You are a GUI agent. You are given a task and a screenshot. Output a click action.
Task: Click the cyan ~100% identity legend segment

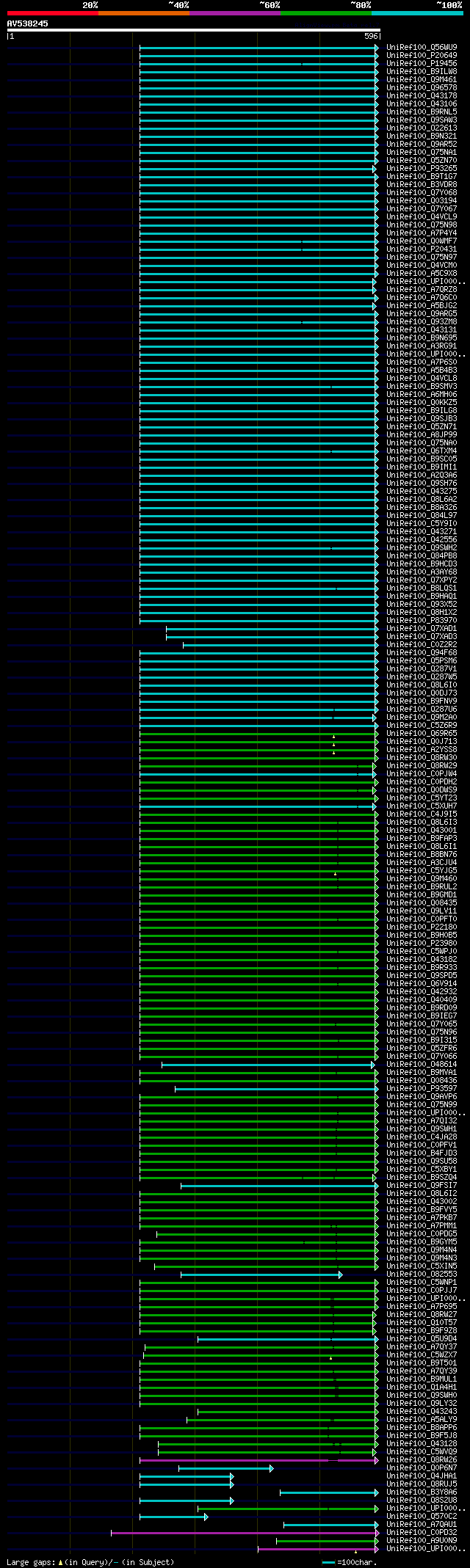click(x=417, y=13)
